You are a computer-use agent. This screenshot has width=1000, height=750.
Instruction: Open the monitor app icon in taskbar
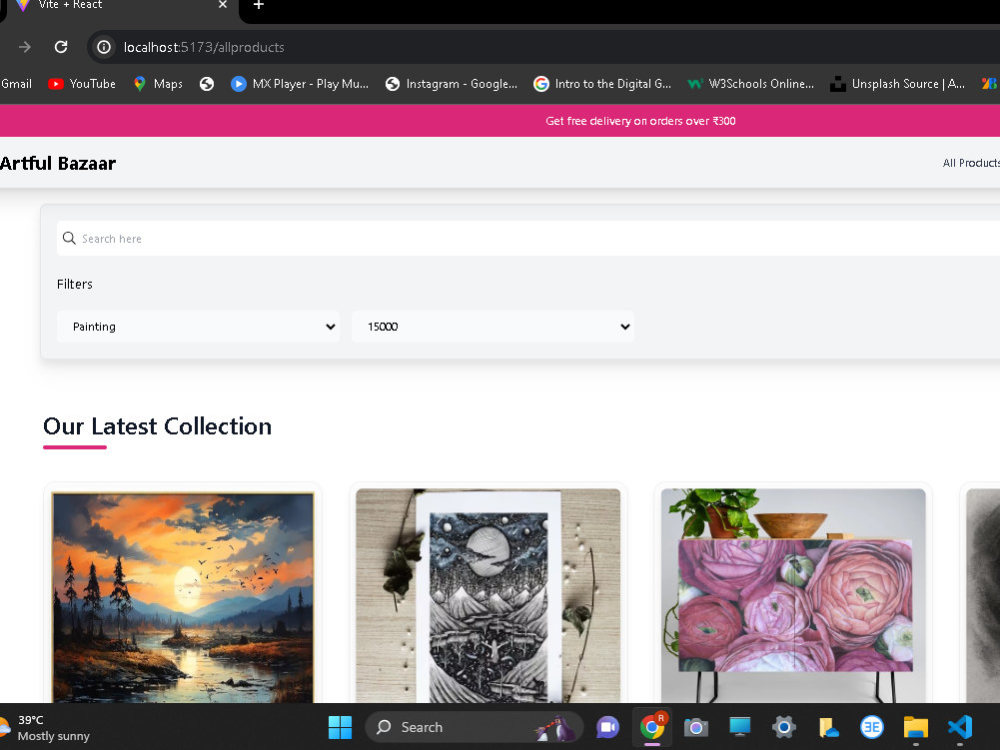pos(740,727)
